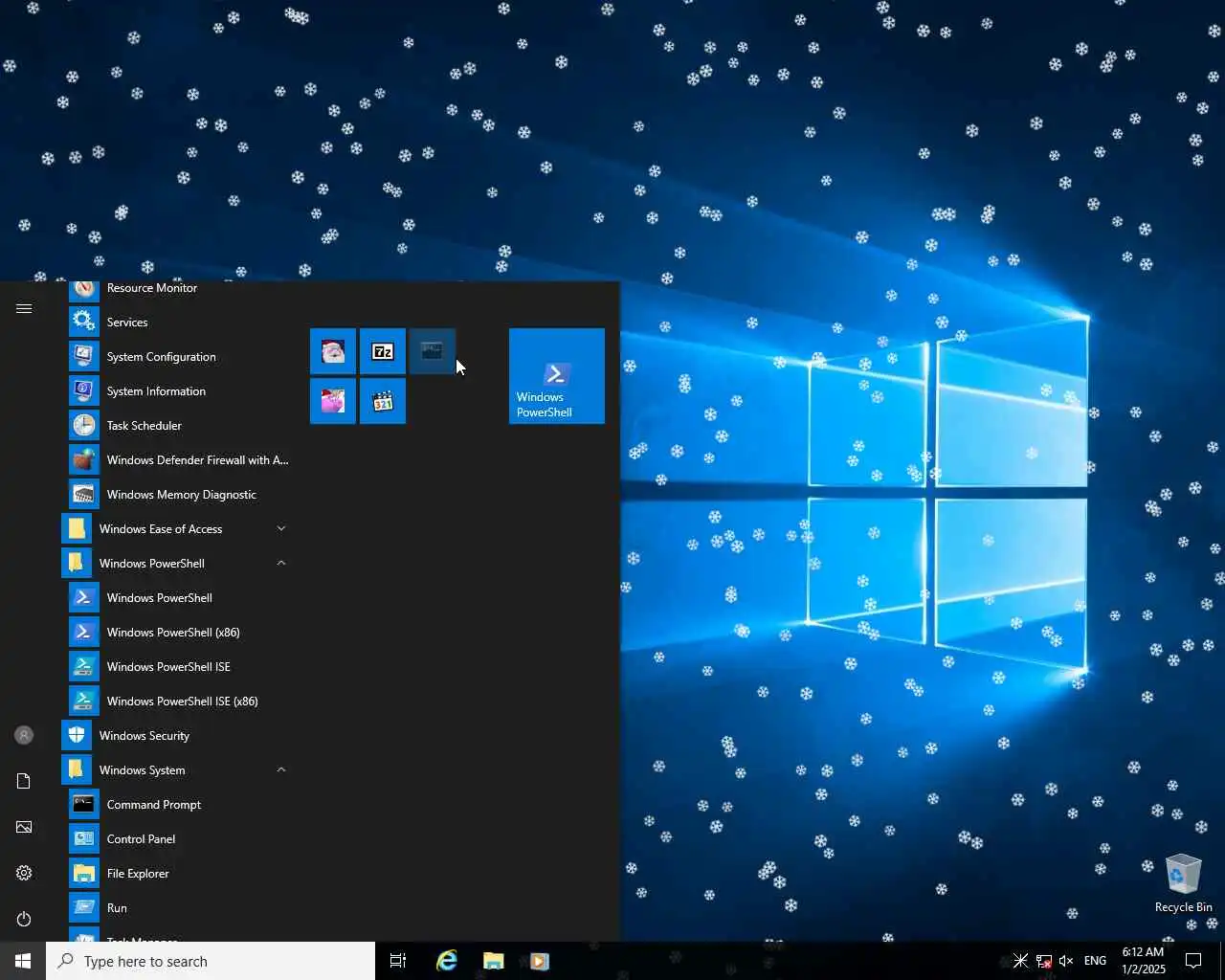Launch Windows Memory Diagnostic
Image resolution: width=1225 pixels, height=980 pixels.
(177, 494)
